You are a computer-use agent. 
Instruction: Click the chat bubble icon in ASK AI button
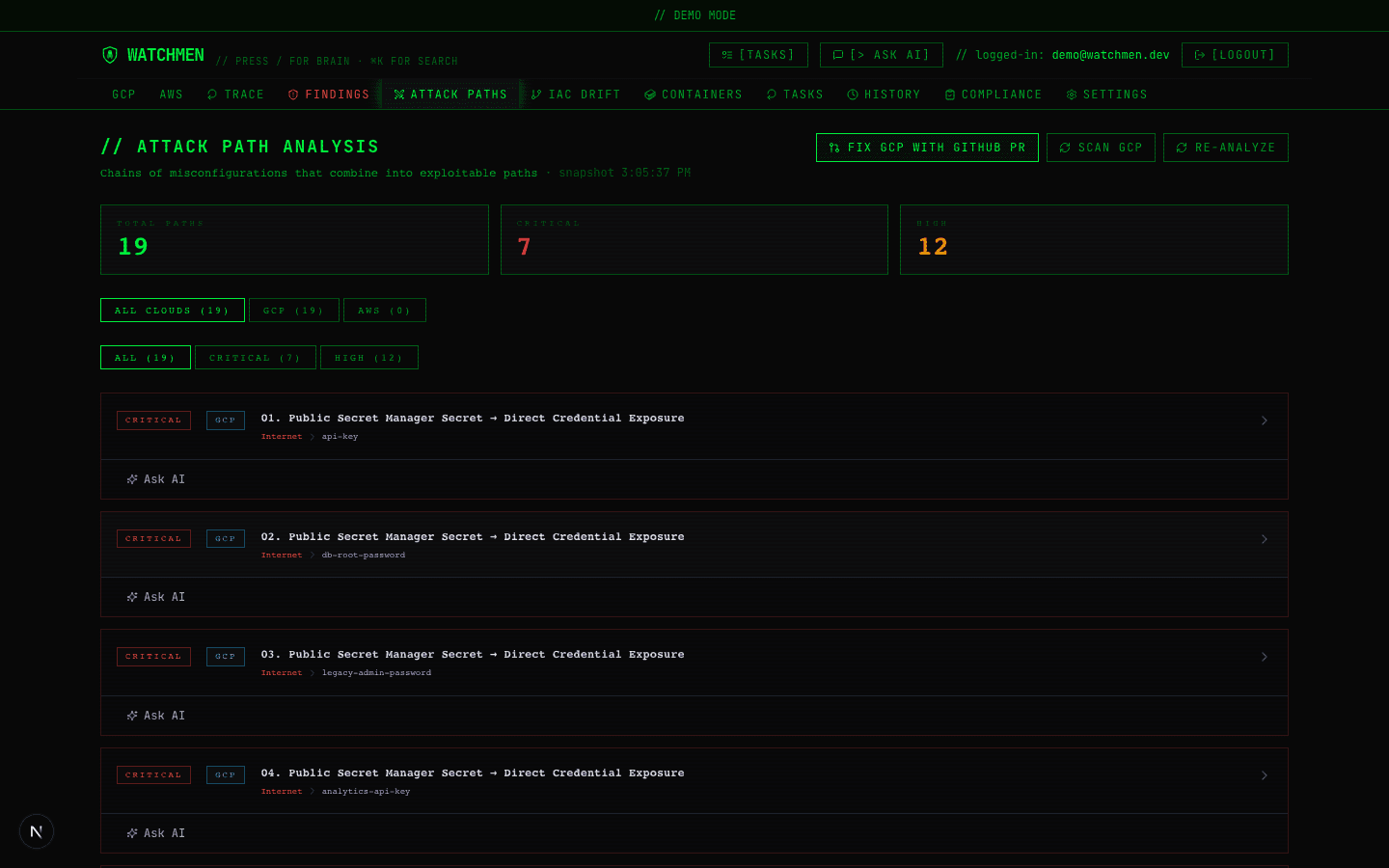pyautogui.click(x=838, y=55)
